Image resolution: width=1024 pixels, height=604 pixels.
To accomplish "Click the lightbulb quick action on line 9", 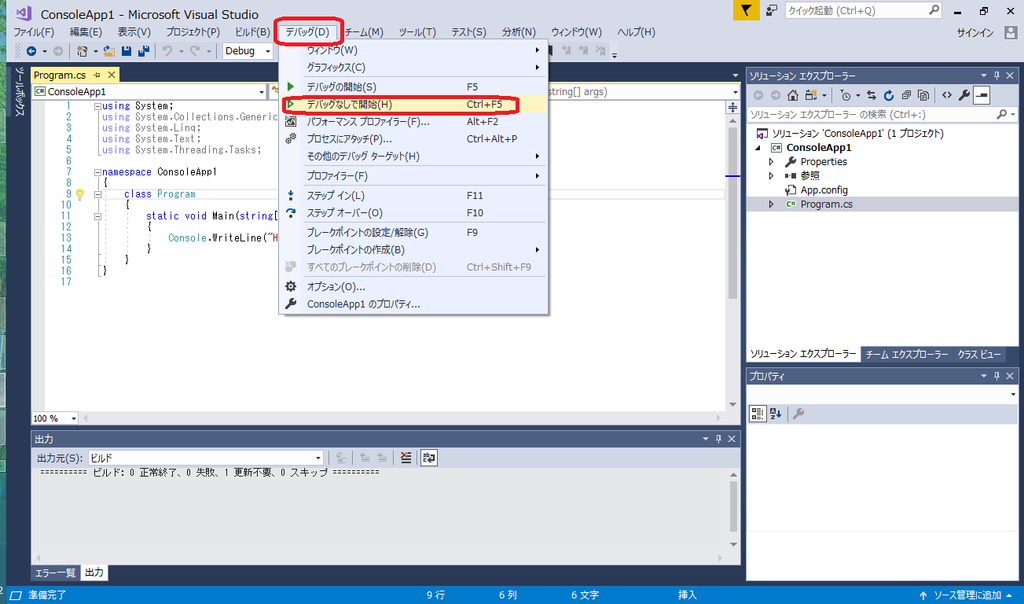I will [x=80, y=194].
